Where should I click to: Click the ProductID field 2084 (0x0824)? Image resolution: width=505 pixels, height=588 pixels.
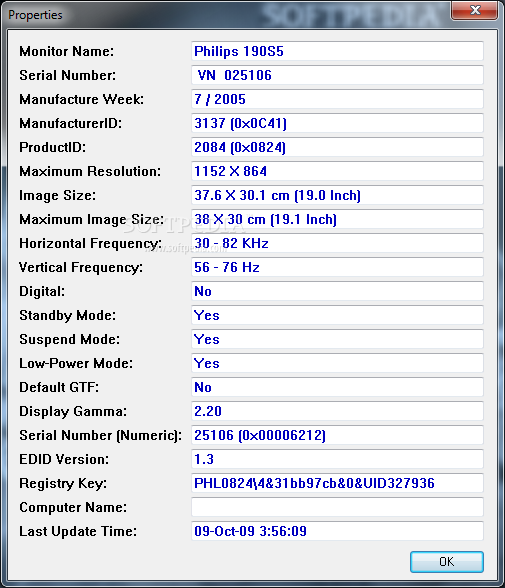pos(337,147)
